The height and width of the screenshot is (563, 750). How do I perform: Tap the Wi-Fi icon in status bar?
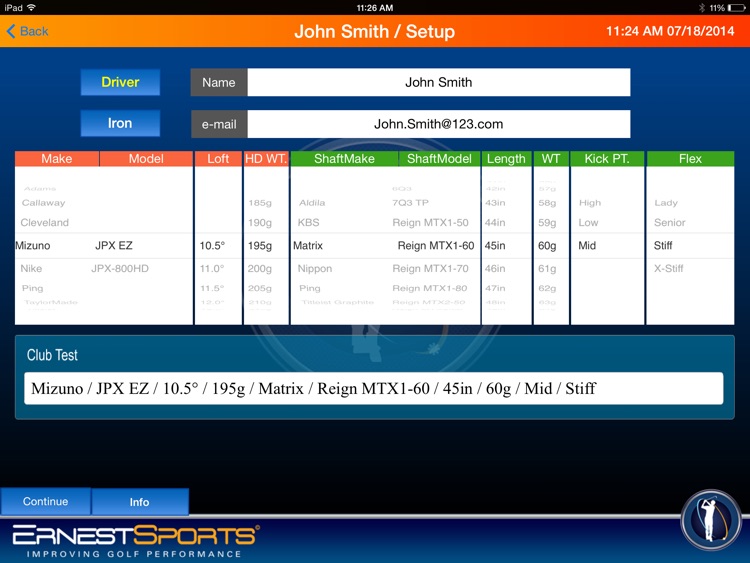(x=32, y=7)
